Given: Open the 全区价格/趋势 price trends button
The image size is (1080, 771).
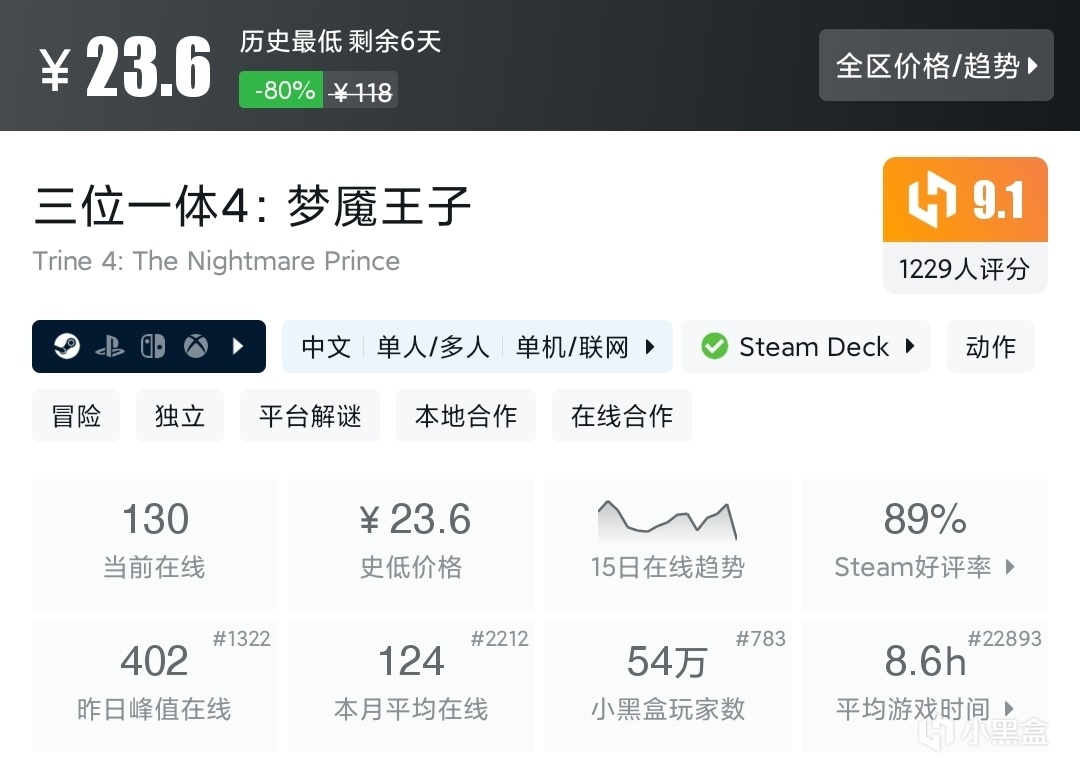Looking at the screenshot, I should pos(936,66).
